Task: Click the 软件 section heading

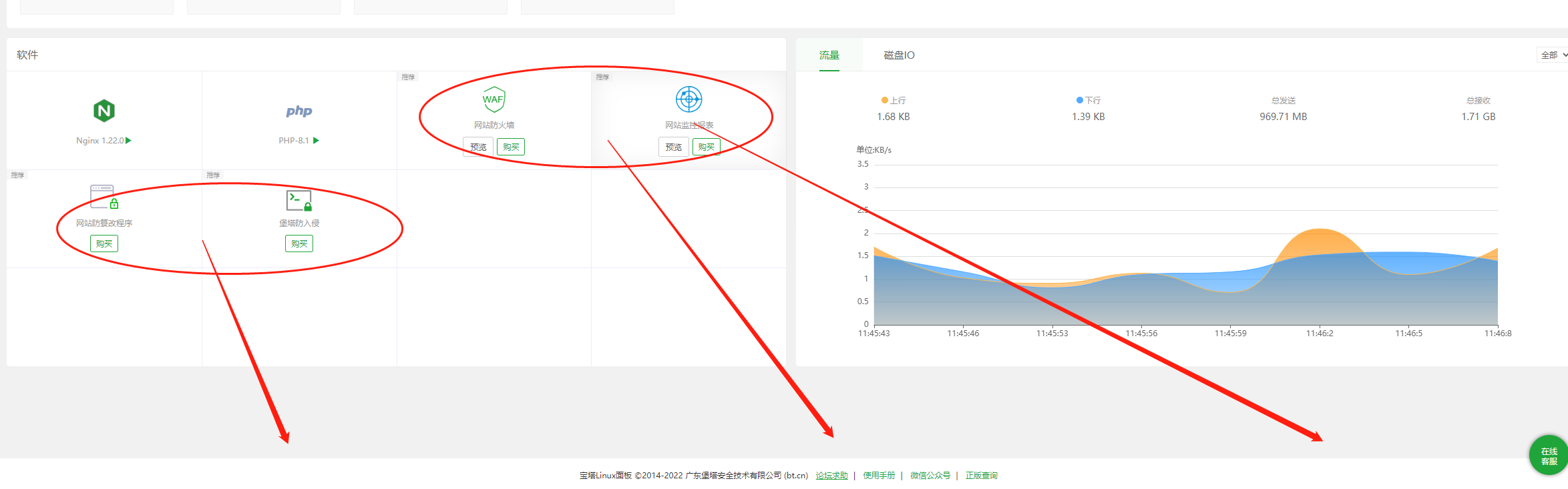Action: (x=27, y=55)
